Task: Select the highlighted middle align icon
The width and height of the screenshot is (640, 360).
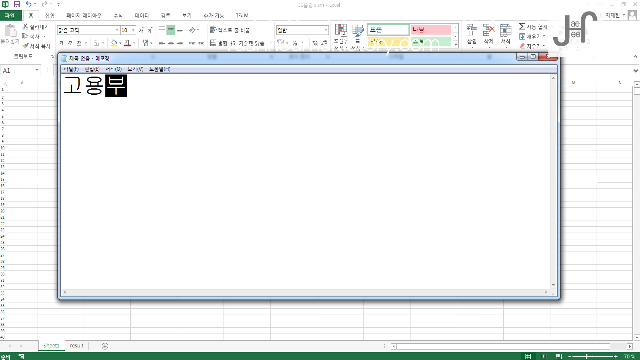Action: (171, 30)
